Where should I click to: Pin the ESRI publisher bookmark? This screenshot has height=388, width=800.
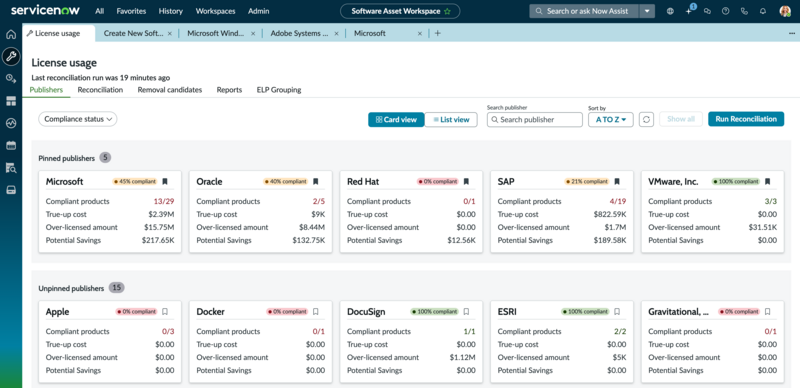(617, 311)
